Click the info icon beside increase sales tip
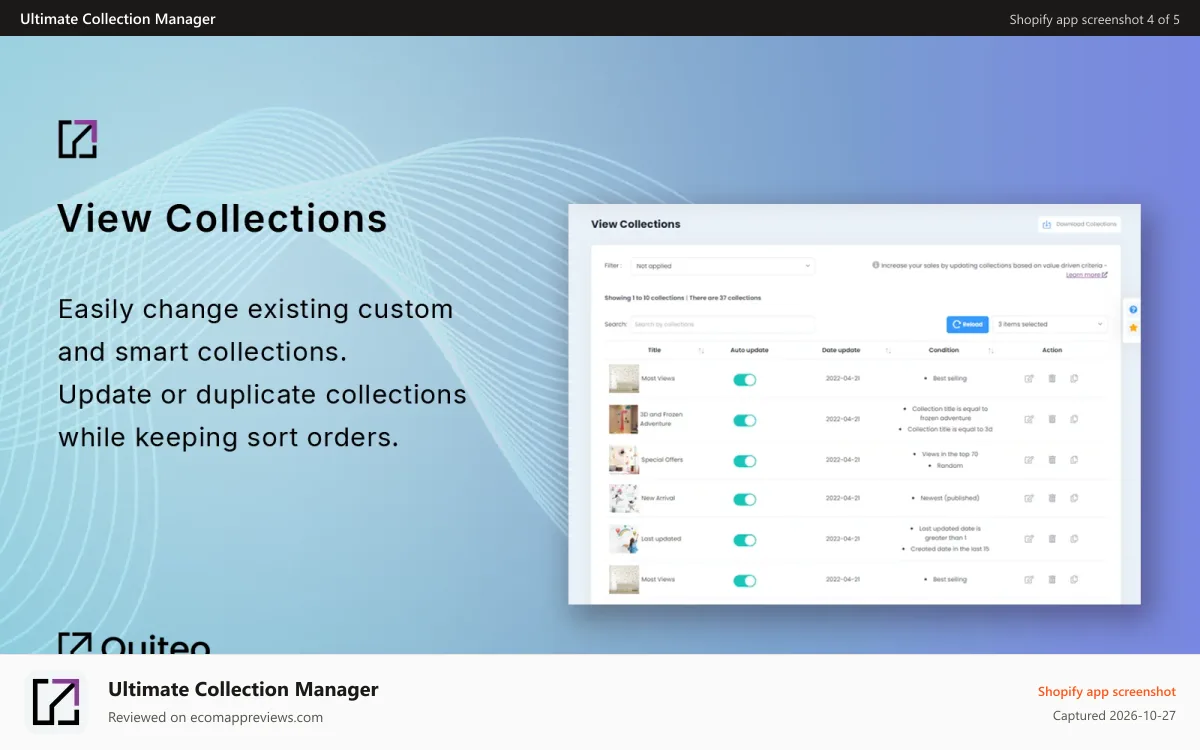1200x750 pixels. click(876, 265)
